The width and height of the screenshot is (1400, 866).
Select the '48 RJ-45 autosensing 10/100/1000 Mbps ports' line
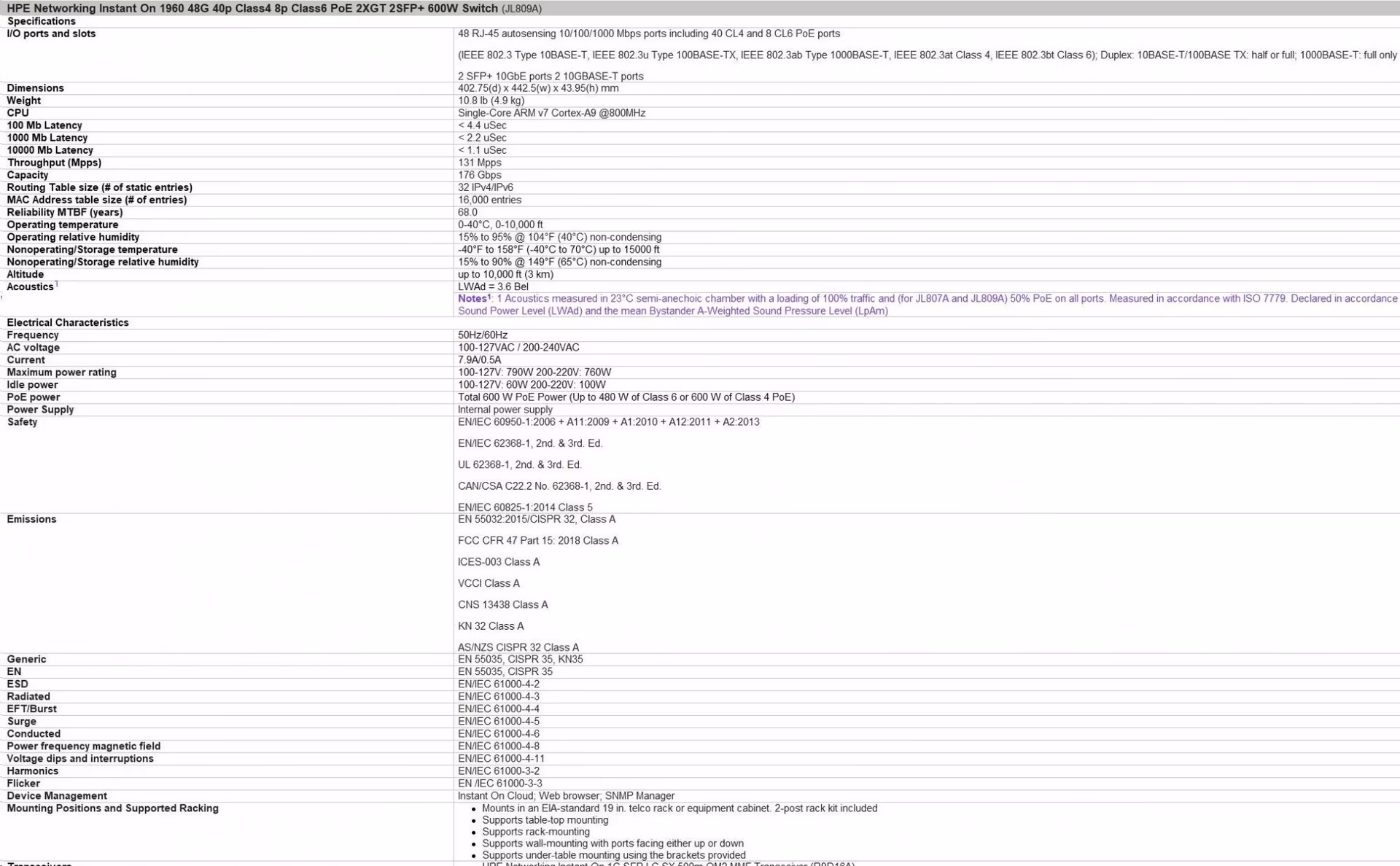[649, 34]
